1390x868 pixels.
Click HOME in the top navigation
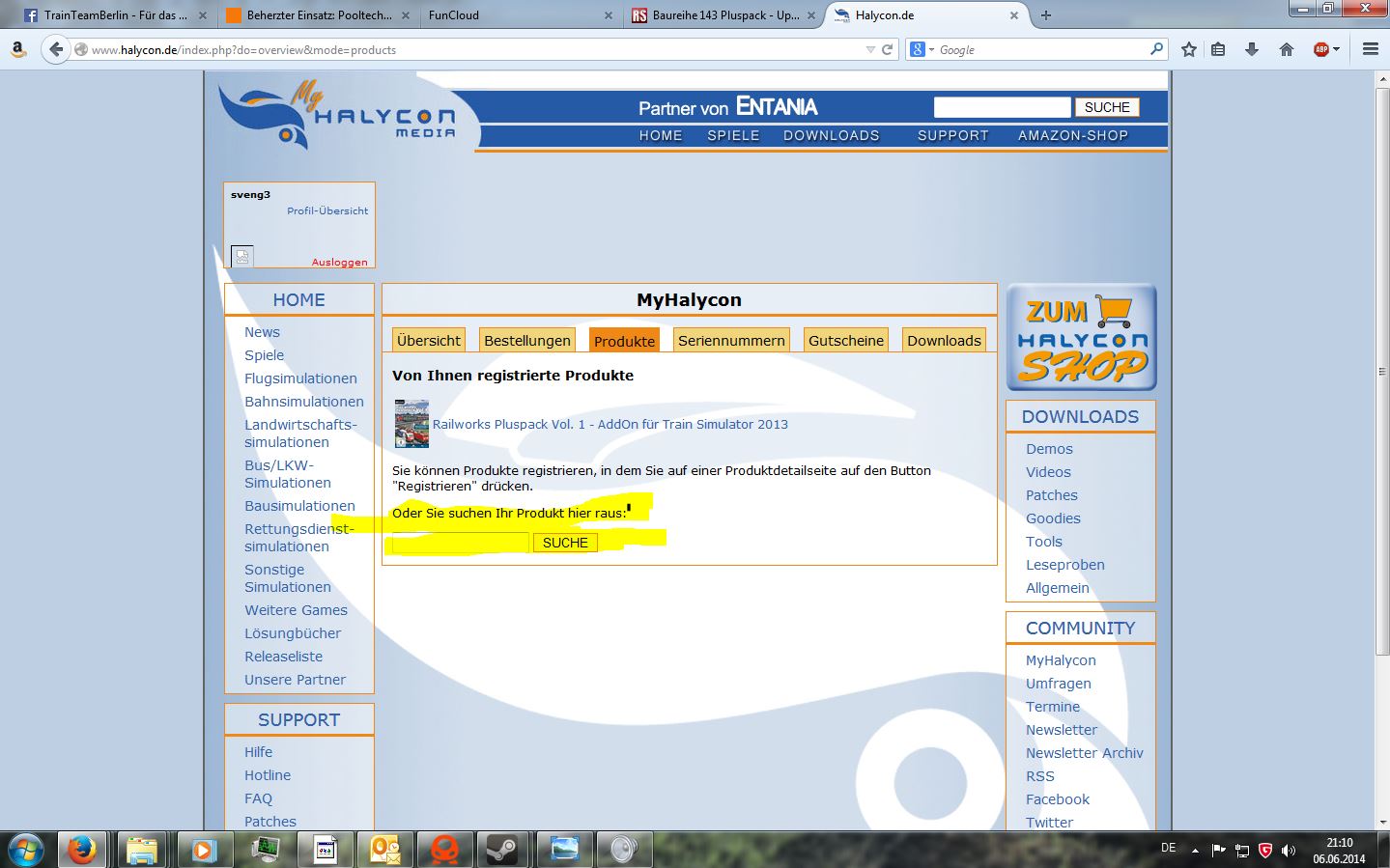(661, 135)
